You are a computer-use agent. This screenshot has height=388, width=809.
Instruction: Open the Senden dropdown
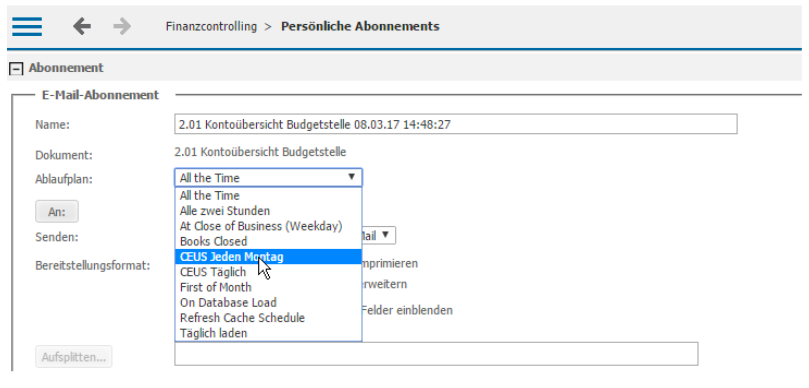tap(379, 235)
